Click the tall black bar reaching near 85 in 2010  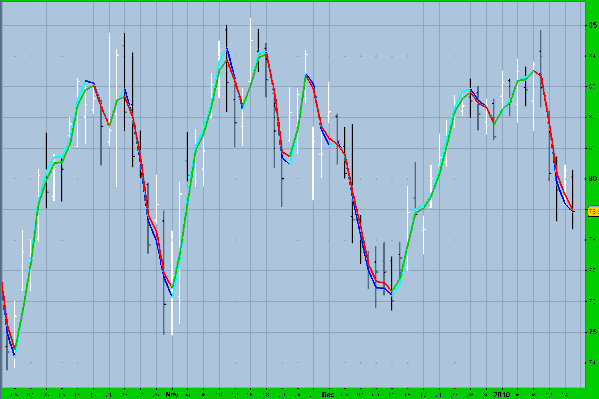[x=541, y=69]
